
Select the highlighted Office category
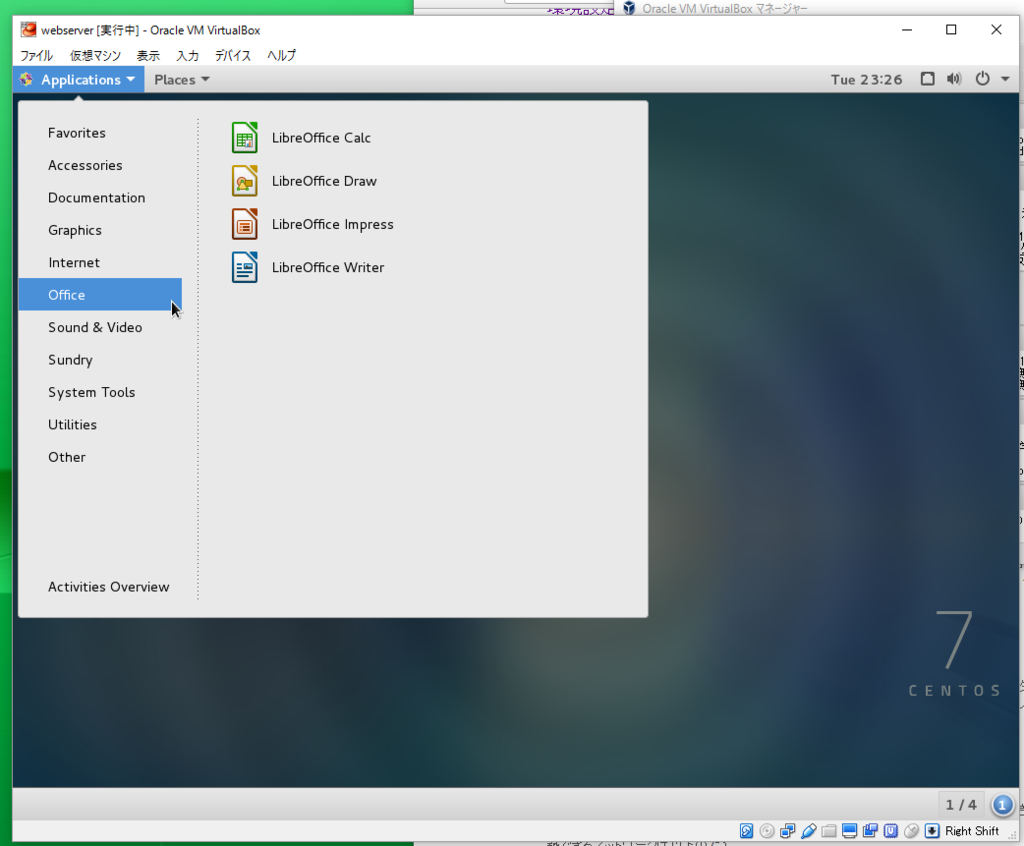click(x=100, y=295)
